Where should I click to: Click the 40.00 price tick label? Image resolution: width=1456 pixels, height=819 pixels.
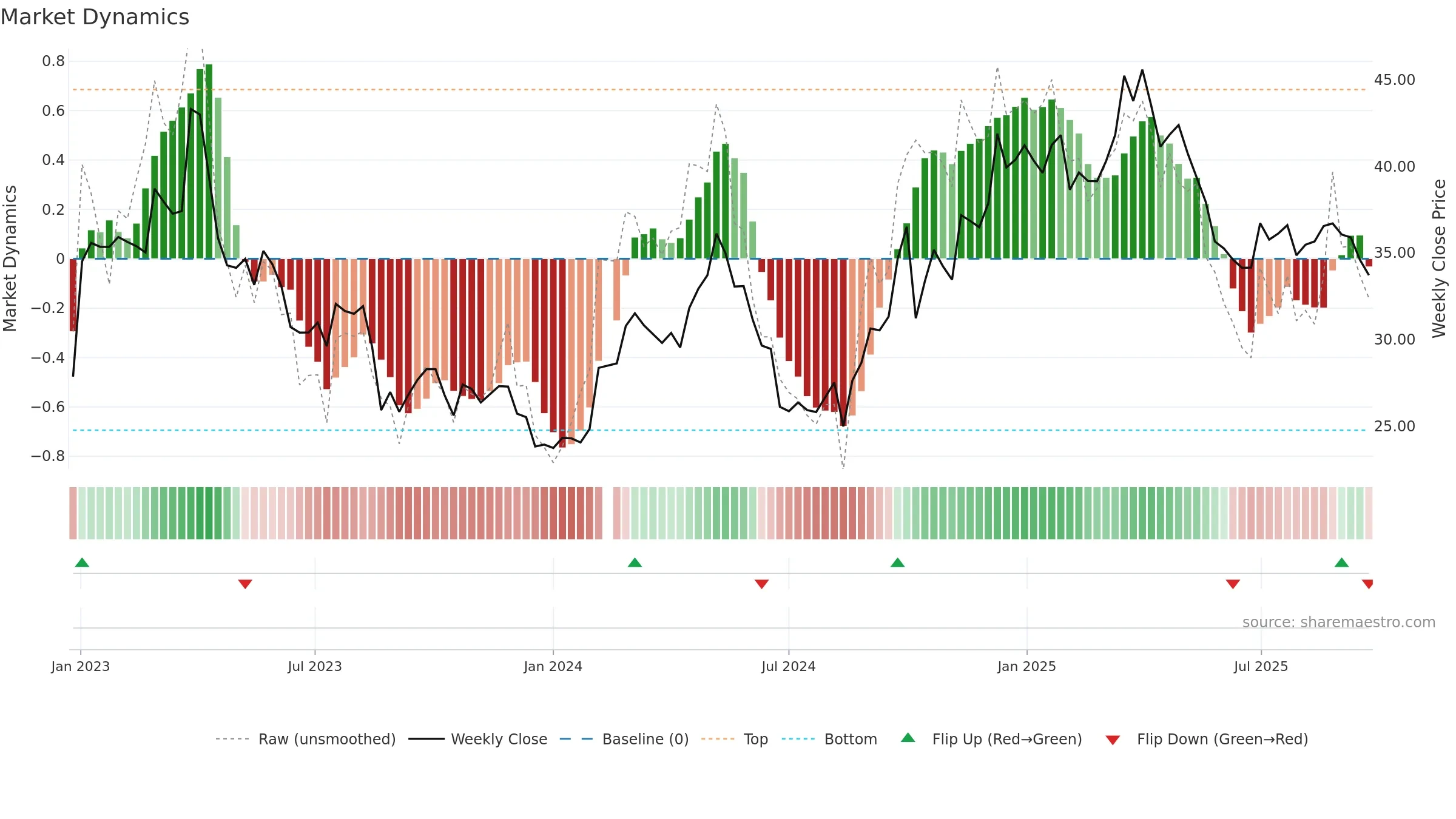point(1395,166)
